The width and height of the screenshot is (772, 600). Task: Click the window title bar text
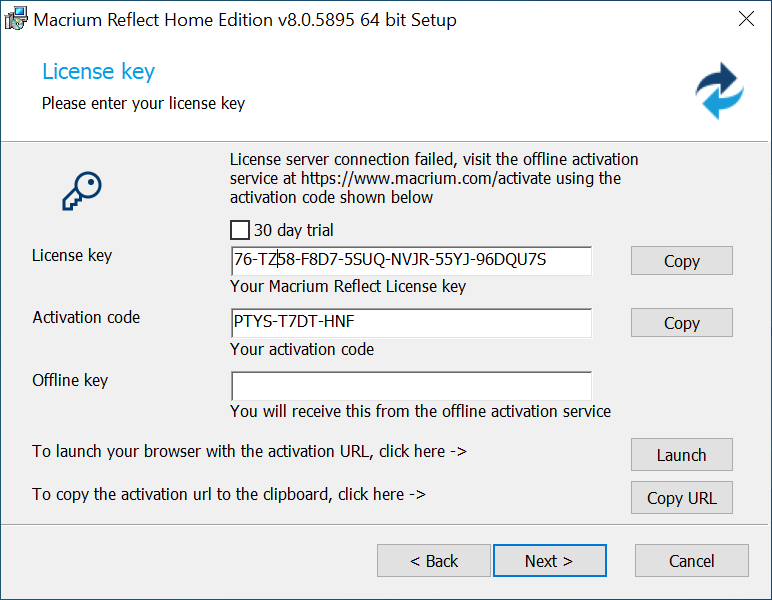click(245, 20)
